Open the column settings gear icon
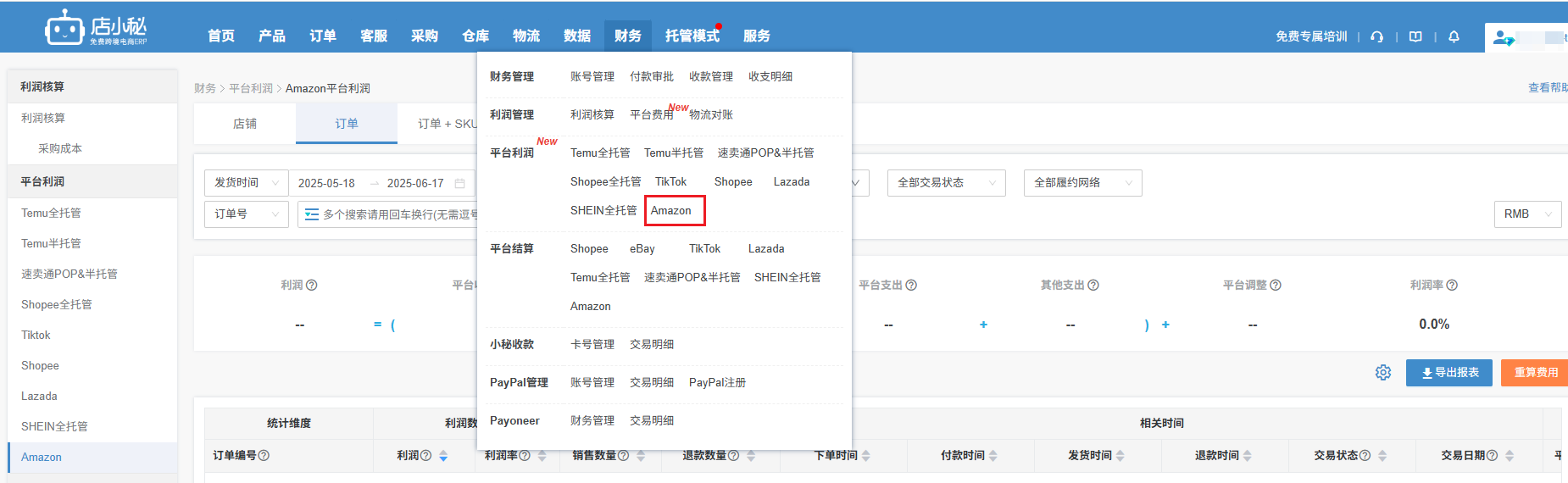The image size is (1568, 483). click(1383, 373)
